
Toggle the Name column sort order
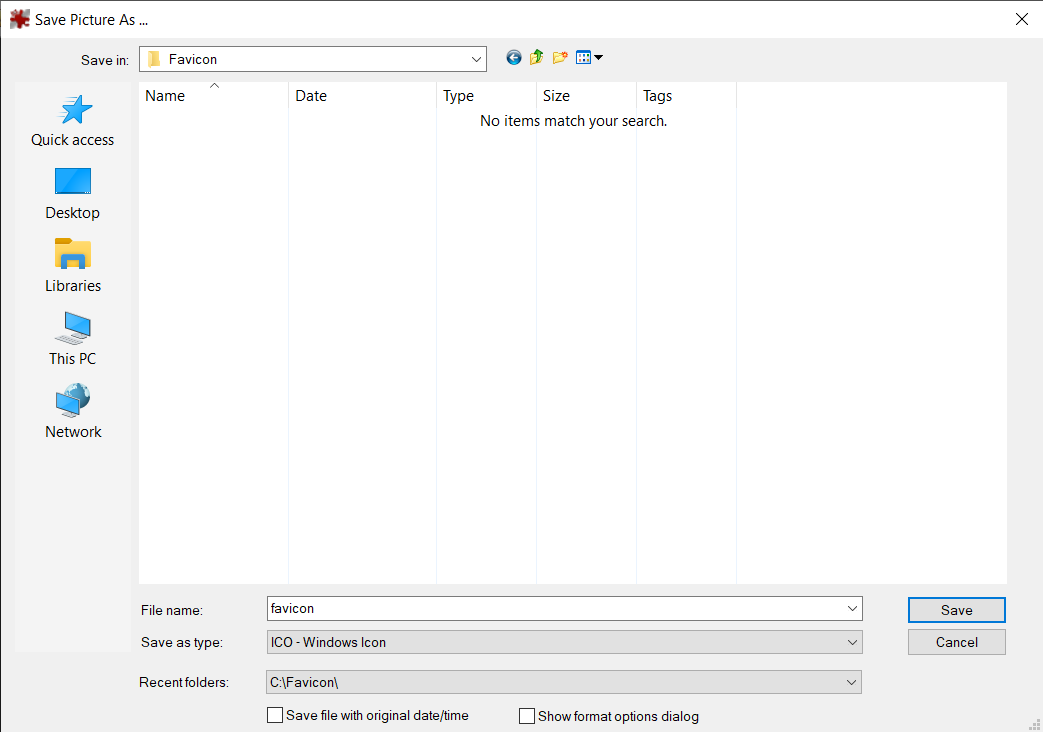(x=164, y=95)
